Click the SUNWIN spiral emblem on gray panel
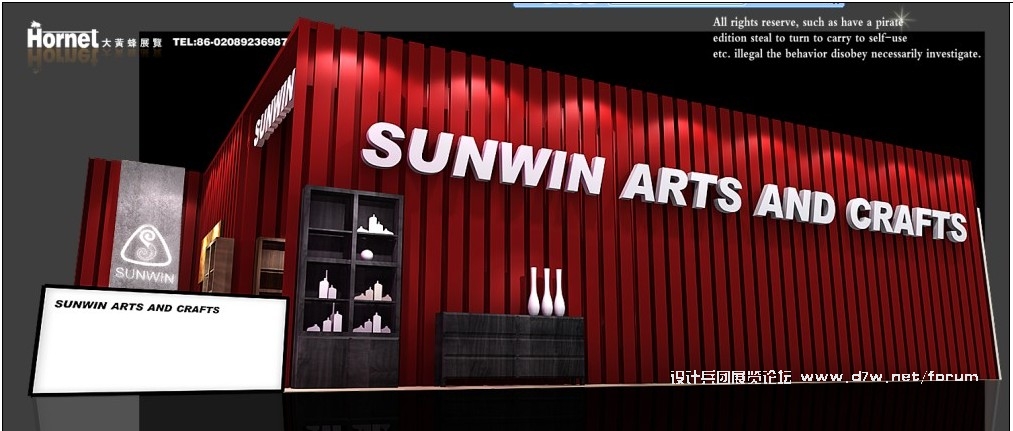Viewport: 1013px width, 431px height. click(147, 245)
